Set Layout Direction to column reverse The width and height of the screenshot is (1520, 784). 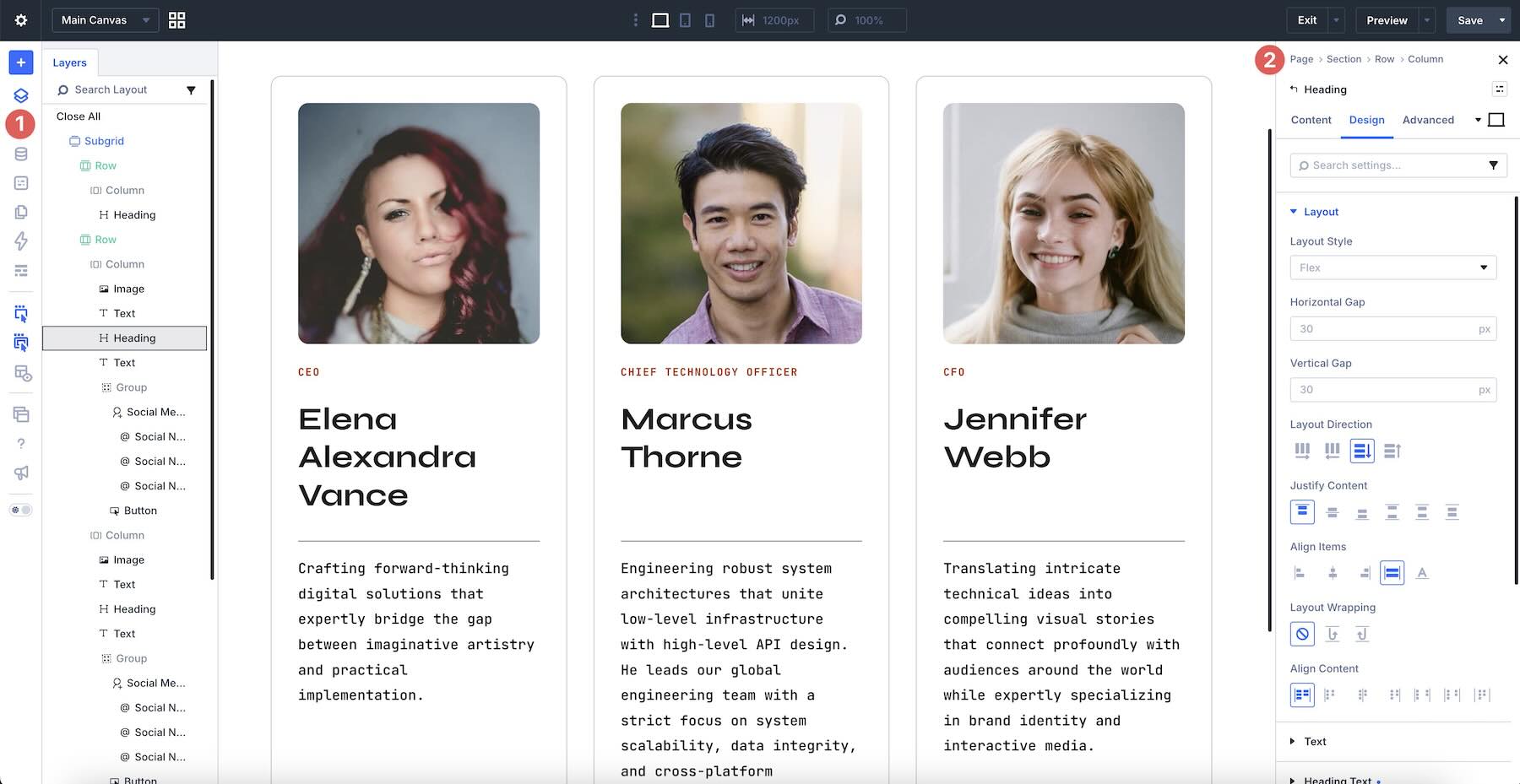1392,451
